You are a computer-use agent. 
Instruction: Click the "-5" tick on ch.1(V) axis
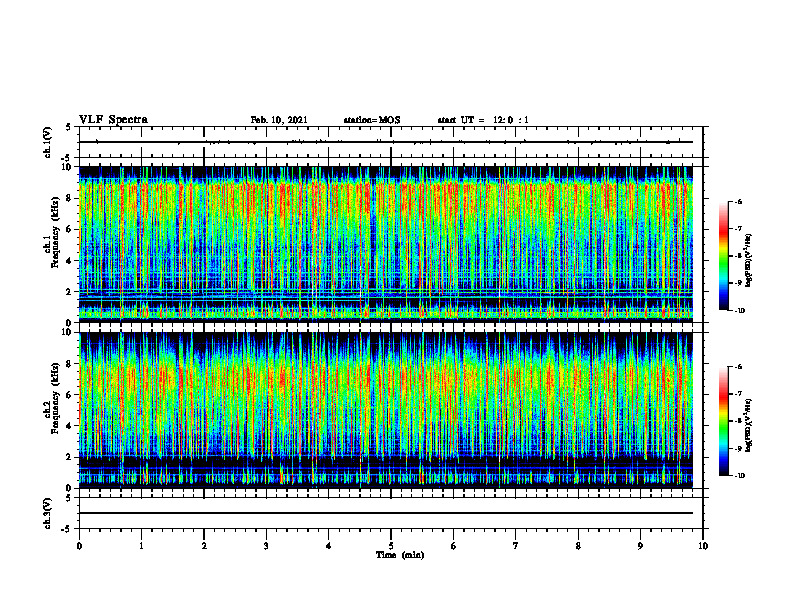(x=67, y=158)
